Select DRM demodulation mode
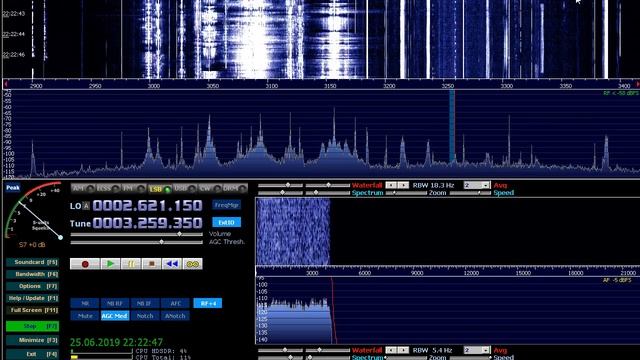The height and width of the screenshot is (360, 640). [x=236, y=189]
